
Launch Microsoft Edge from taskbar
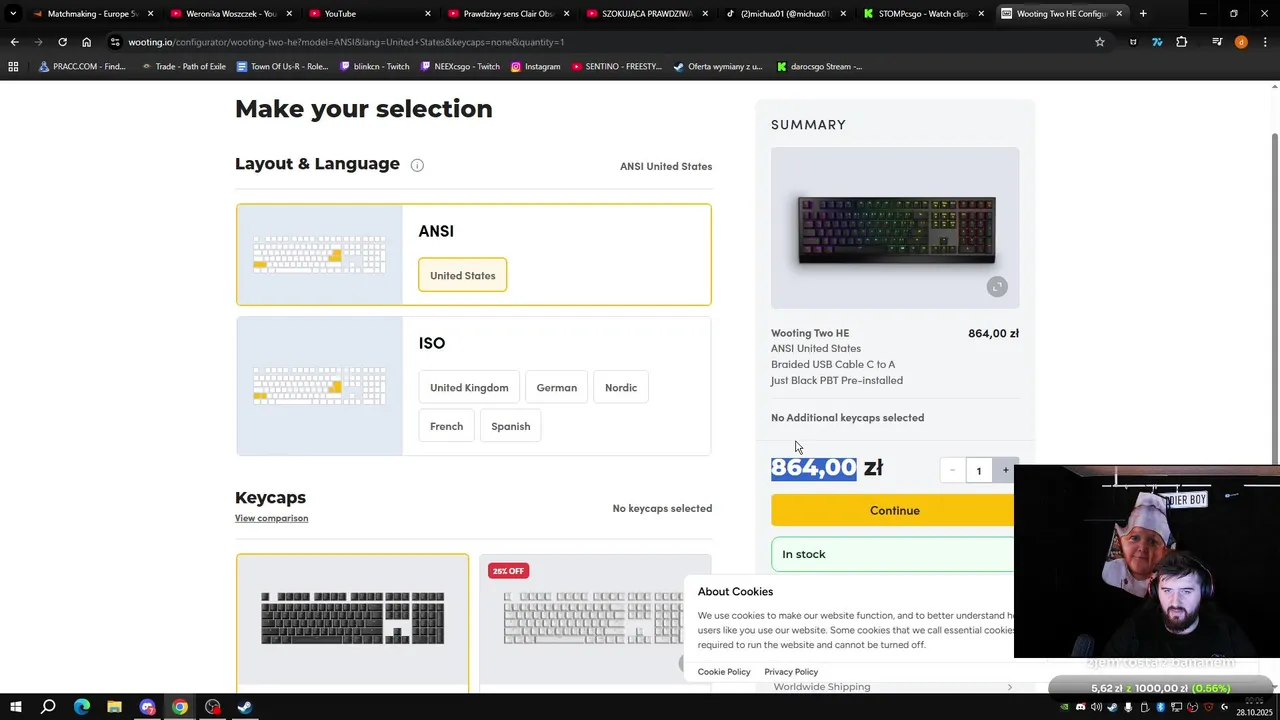click(x=82, y=707)
